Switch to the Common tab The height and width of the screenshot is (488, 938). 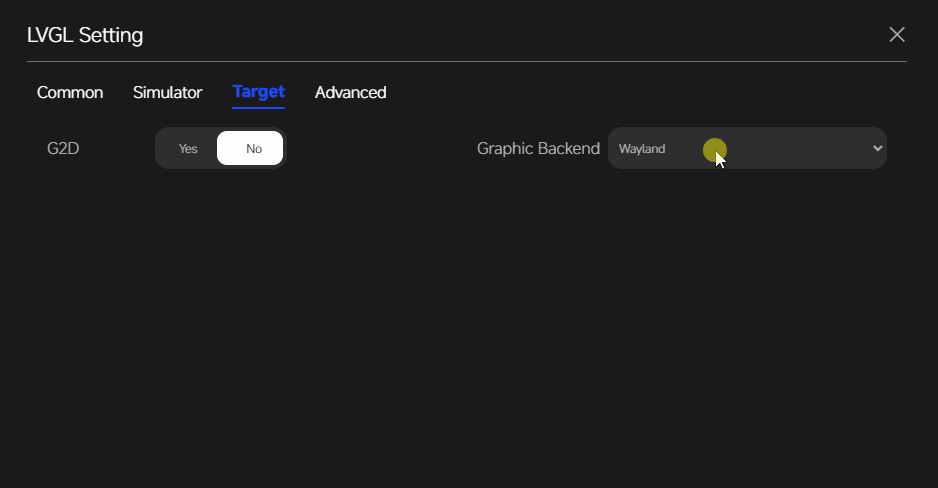(x=70, y=92)
